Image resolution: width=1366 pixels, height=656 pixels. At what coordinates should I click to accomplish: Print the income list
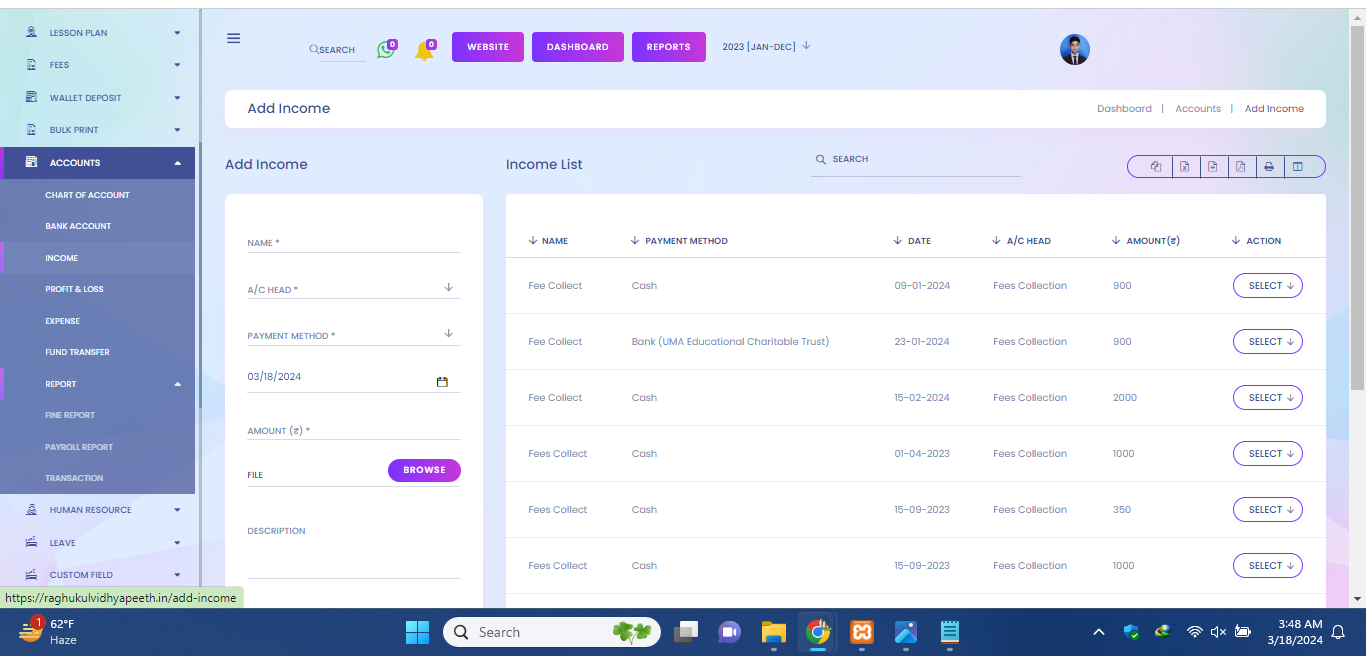1268,167
